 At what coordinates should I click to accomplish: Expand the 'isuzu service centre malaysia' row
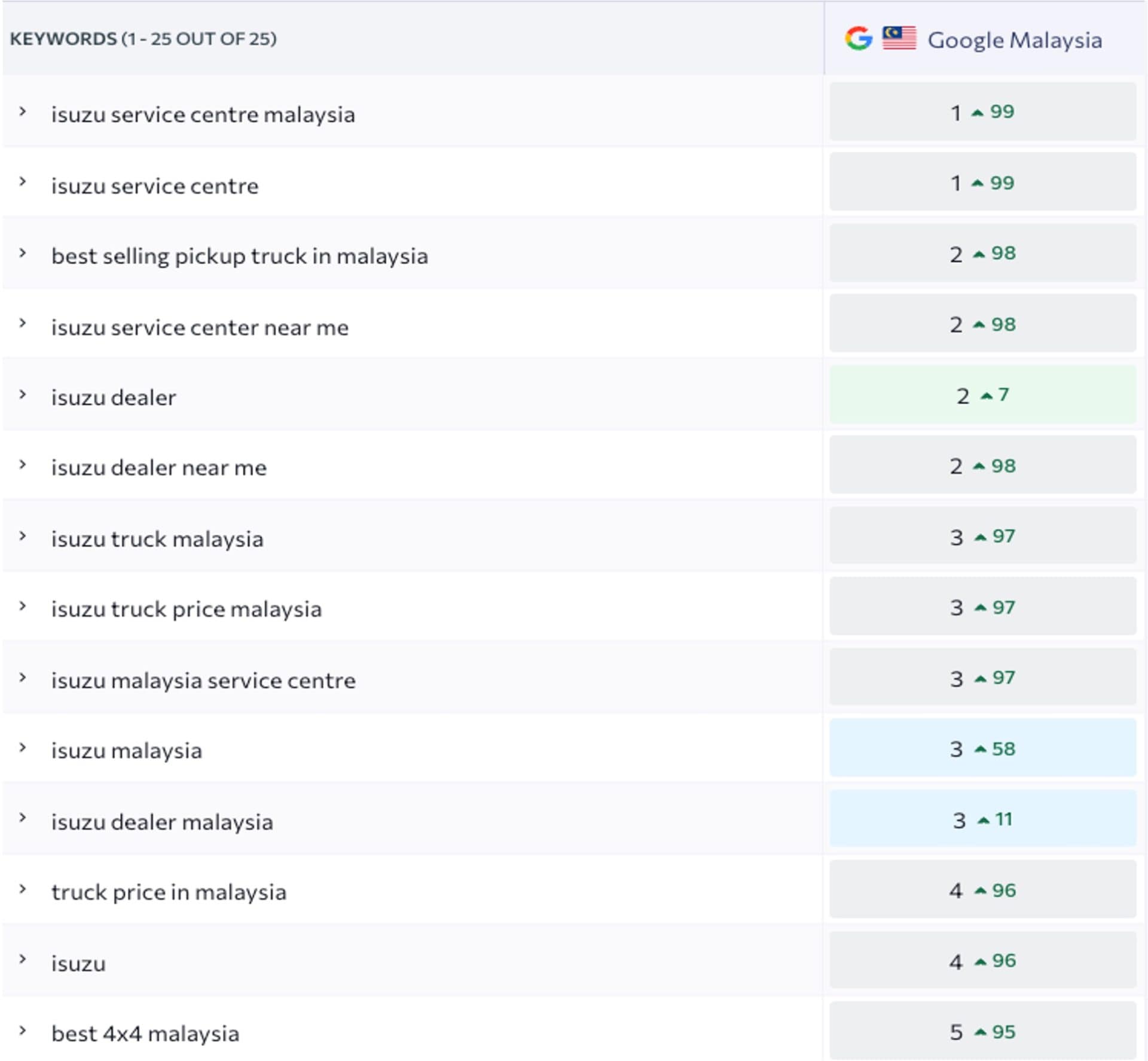(x=23, y=112)
